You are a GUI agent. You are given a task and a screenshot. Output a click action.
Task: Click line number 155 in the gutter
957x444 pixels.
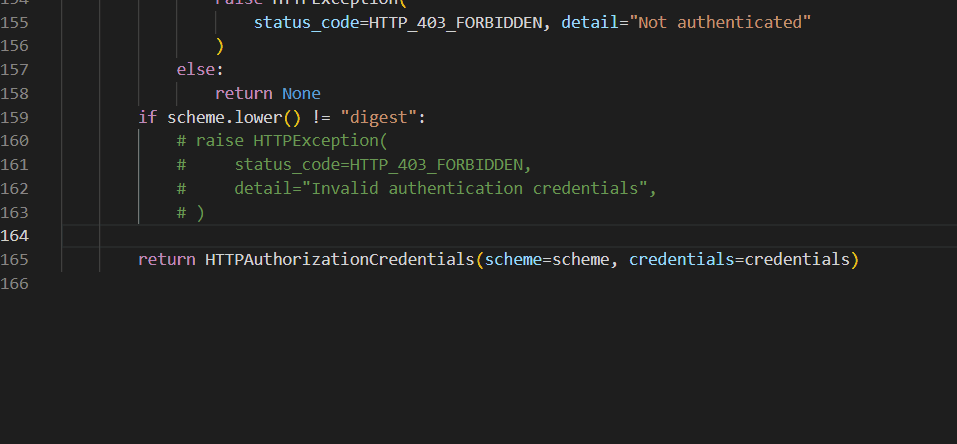click(x=14, y=23)
